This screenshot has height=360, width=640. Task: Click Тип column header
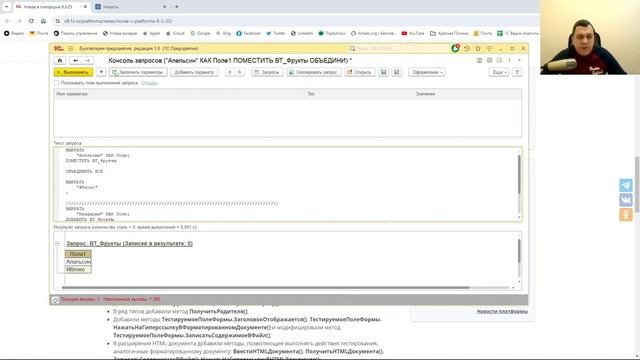[360, 94]
